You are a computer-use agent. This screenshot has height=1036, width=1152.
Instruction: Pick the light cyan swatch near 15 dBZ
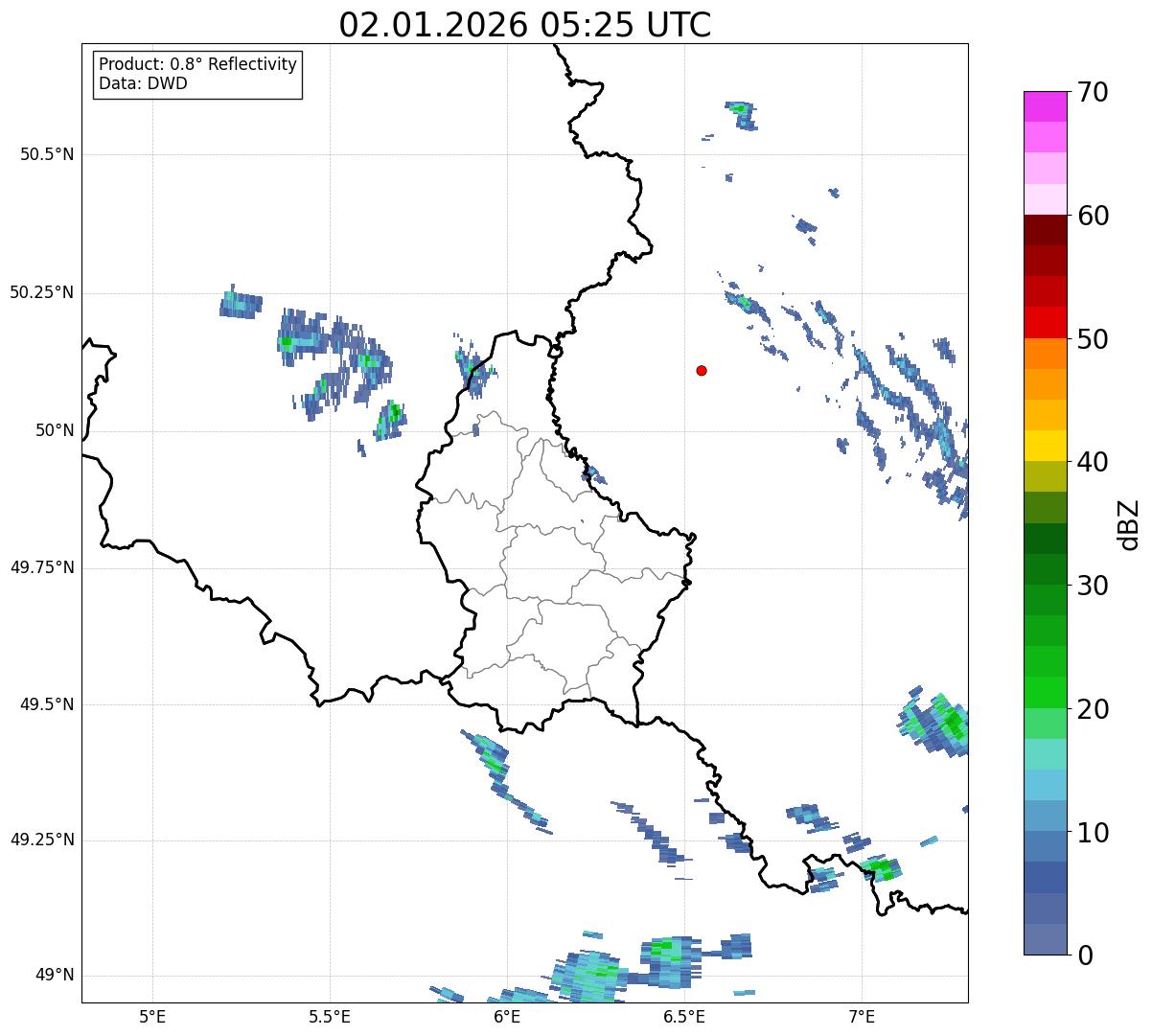(x=1046, y=754)
